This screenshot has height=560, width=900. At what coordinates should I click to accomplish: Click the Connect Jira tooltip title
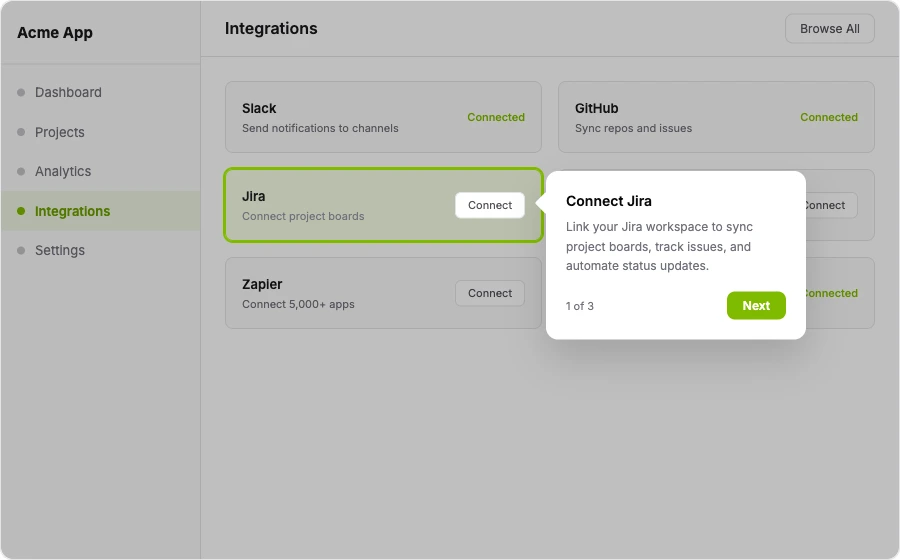pos(608,201)
